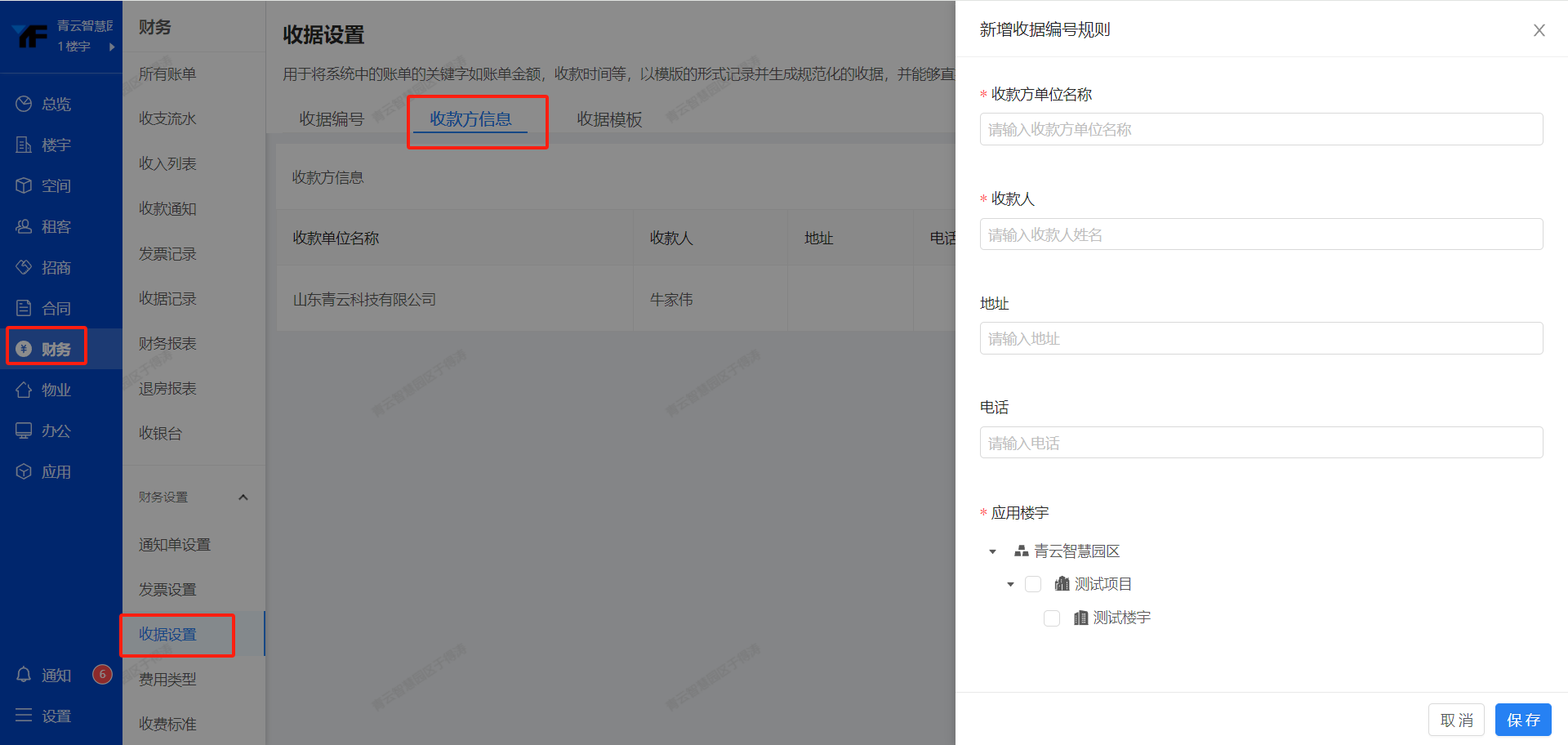The width and height of the screenshot is (1568, 745).
Task: Collapse the 测试项目 tree arrow
Action: pyautogui.click(x=1010, y=585)
